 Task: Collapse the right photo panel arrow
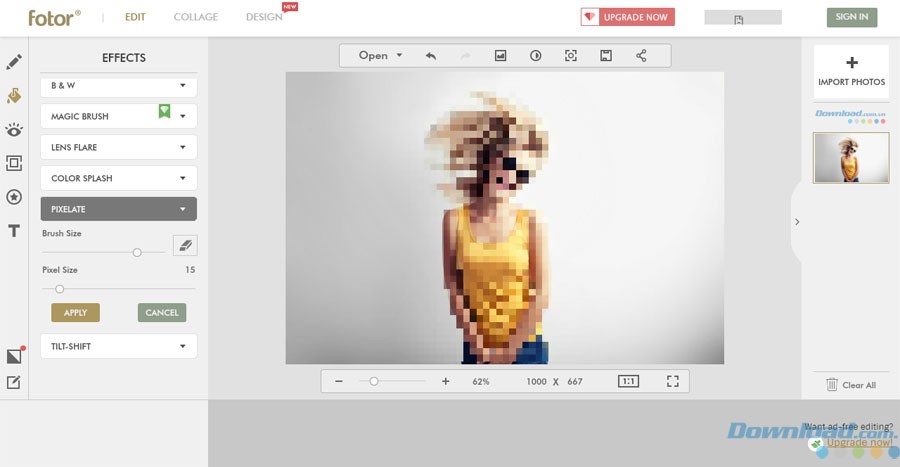pos(797,222)
